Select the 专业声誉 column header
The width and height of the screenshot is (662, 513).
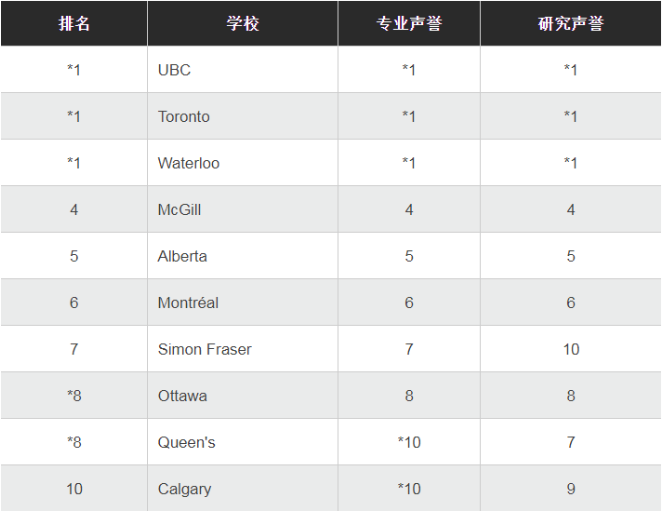[x=408, y=24]
